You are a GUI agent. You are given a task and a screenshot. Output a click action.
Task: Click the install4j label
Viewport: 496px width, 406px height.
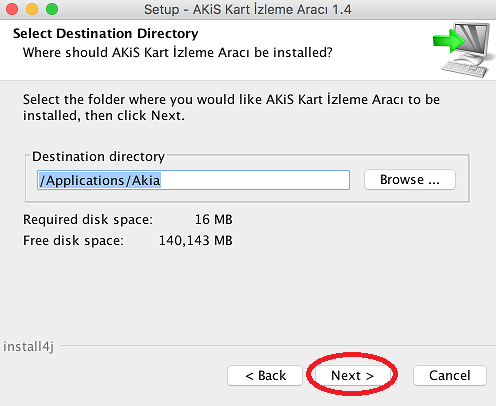28,347
